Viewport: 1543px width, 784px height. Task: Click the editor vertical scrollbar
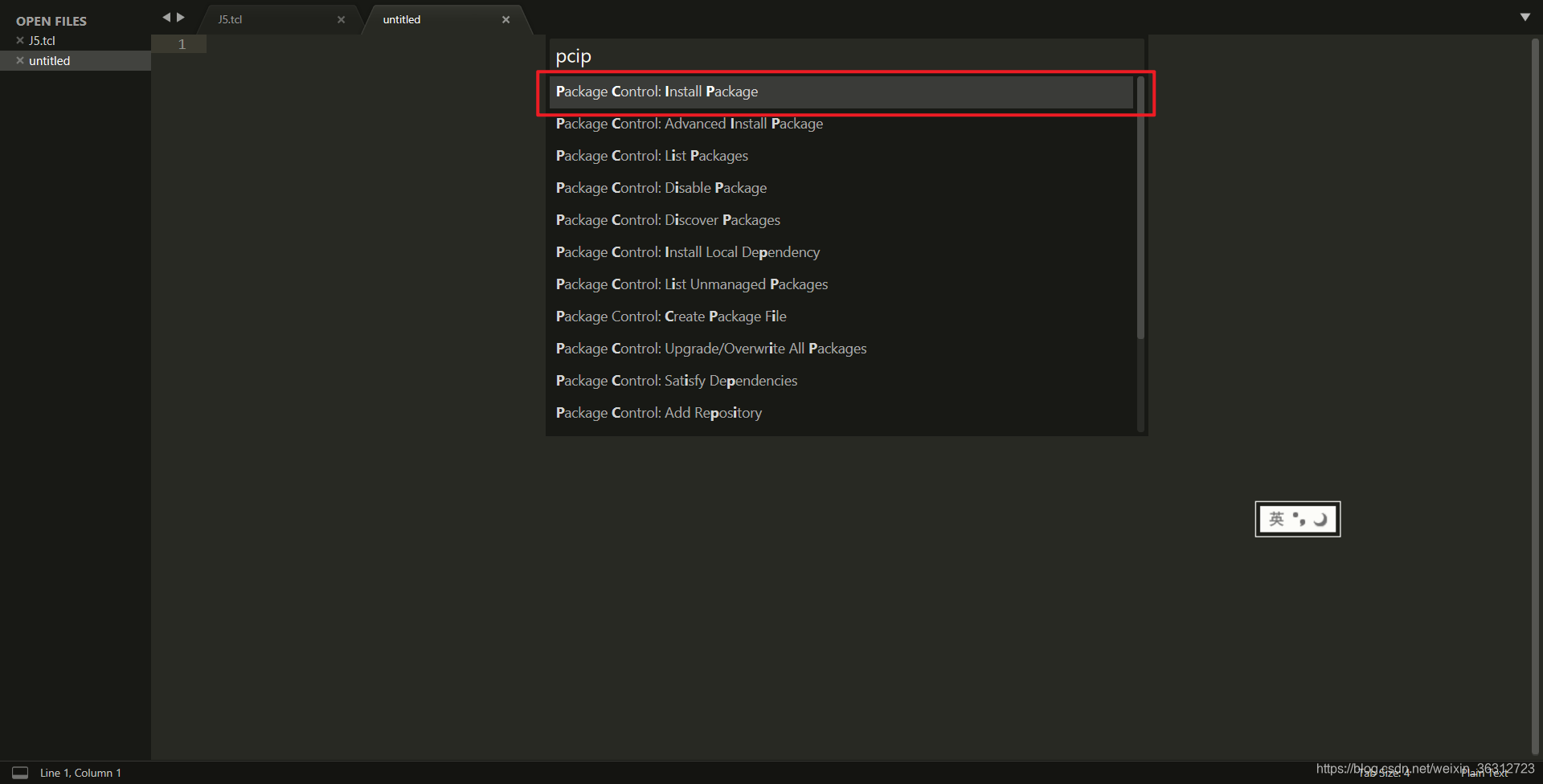coord(1535,398)
